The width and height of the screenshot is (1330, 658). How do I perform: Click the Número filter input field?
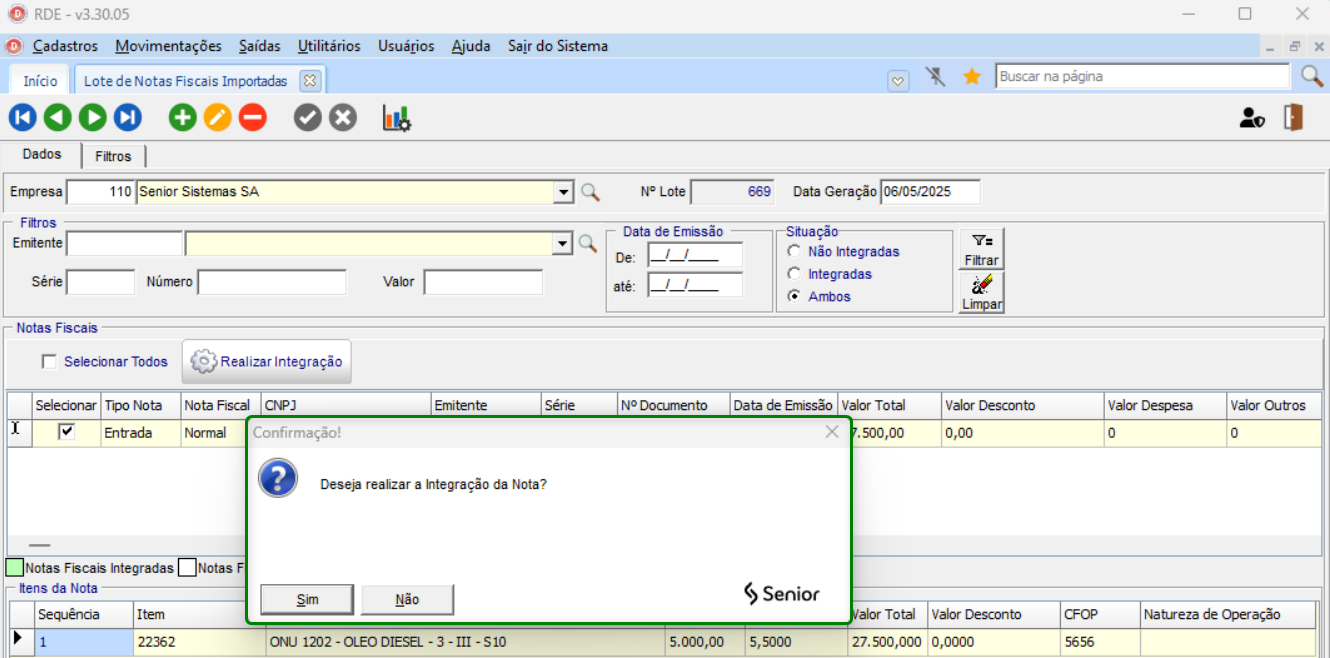(272, 282)
